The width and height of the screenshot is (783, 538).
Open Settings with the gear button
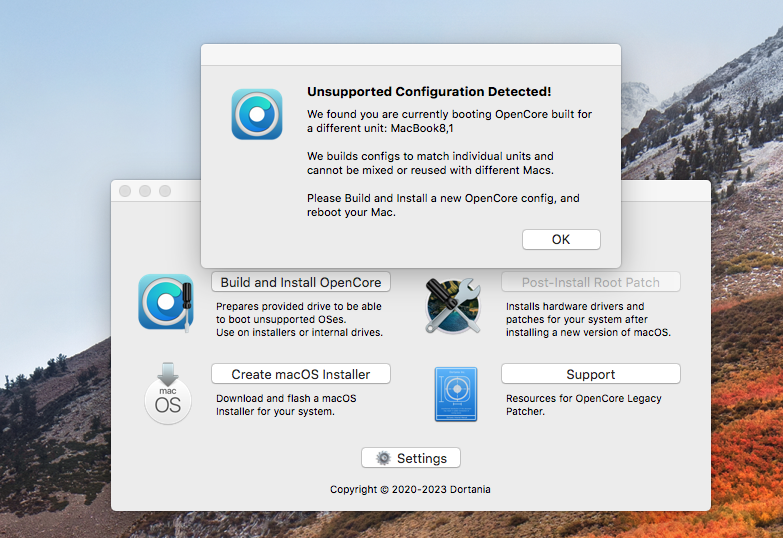(410, 458)
